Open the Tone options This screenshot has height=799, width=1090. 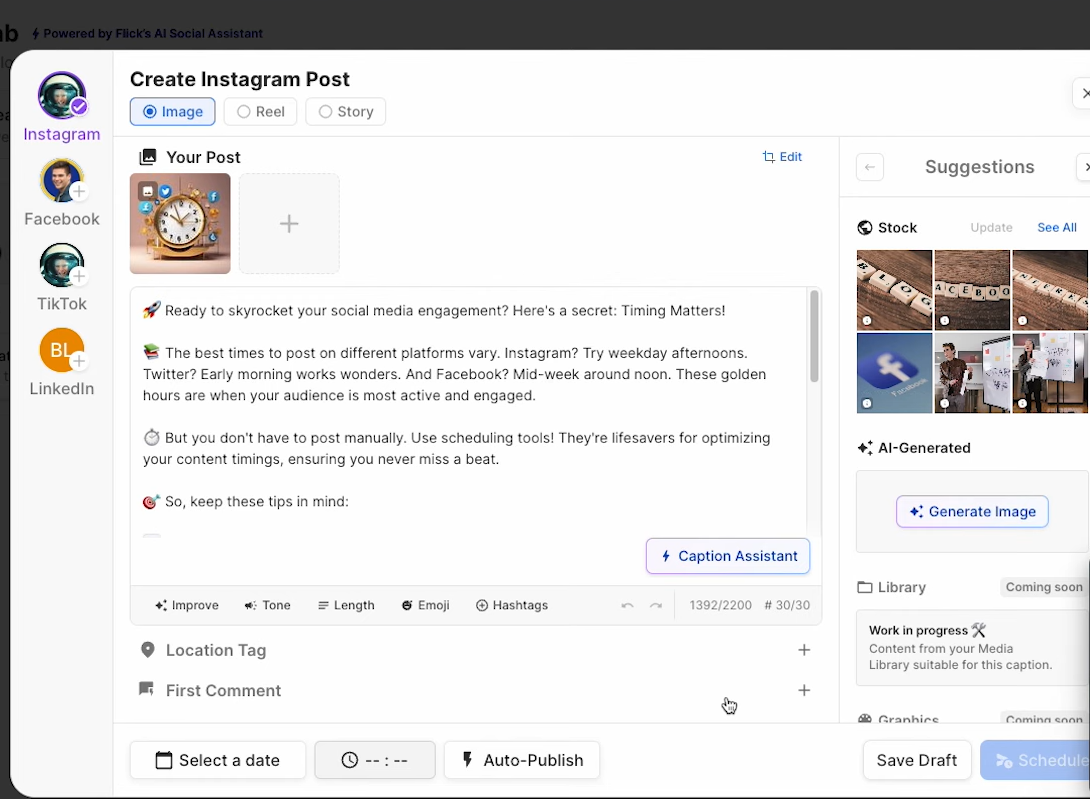coord(267,606)
